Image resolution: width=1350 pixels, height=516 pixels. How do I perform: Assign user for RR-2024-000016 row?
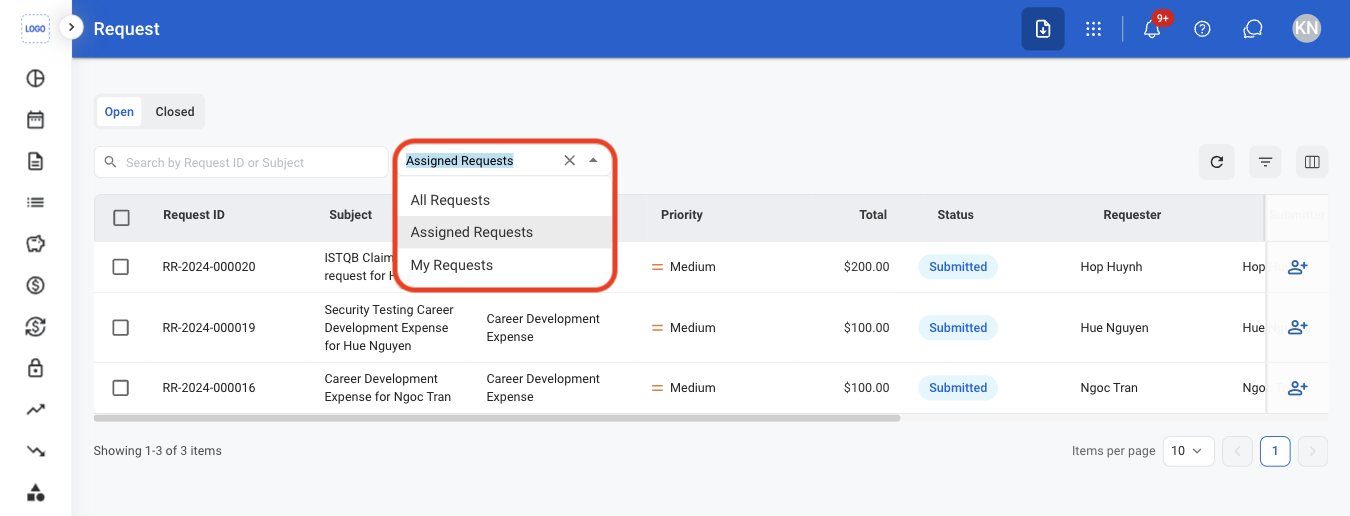[1298, 388]
